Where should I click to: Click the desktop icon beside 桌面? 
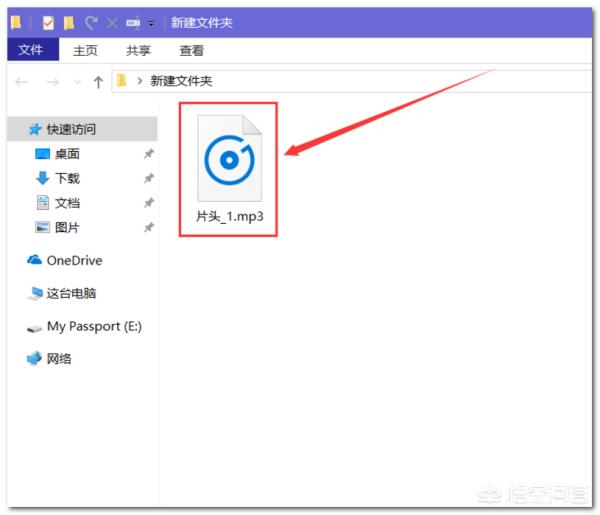coord(42,154)
